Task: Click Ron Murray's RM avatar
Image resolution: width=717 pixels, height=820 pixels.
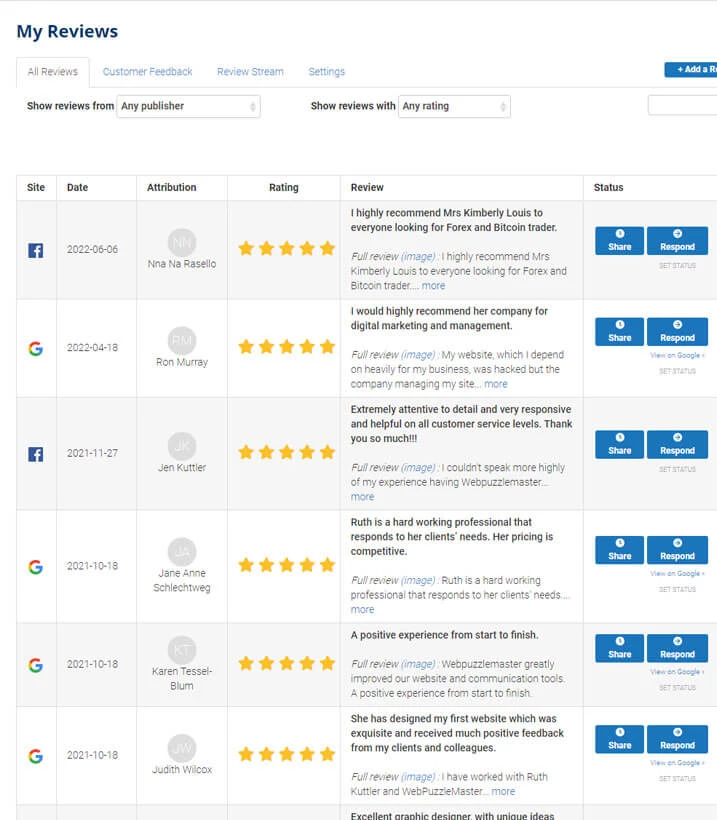Action: (182, 340)
